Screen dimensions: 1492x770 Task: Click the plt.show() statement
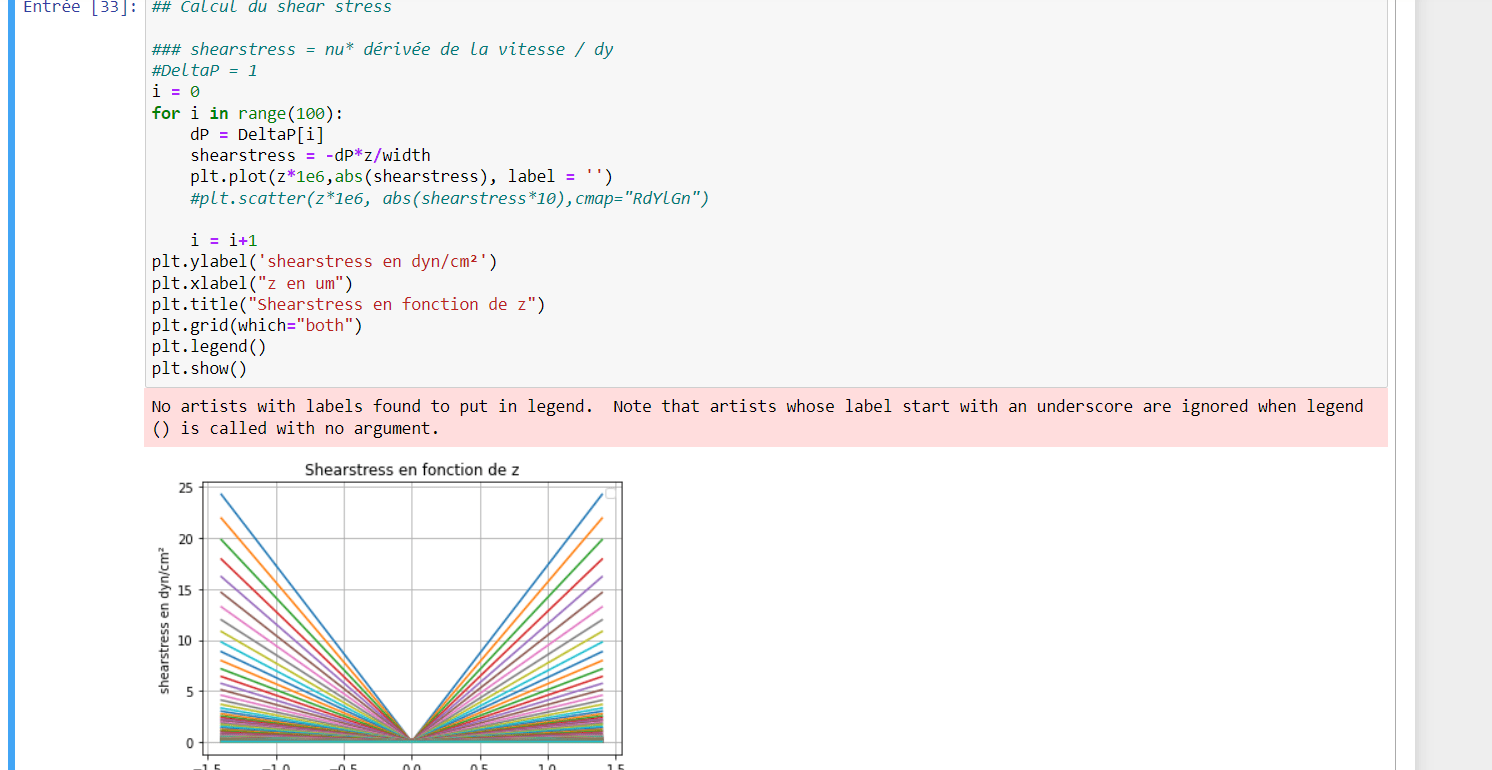tap(199, 368)
